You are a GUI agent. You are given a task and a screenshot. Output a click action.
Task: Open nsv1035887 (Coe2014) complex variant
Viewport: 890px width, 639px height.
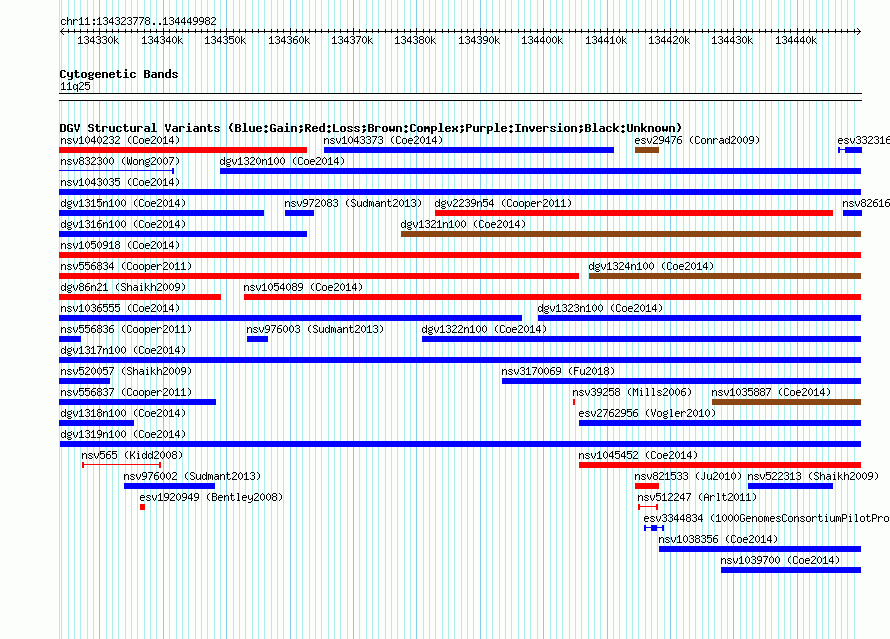tap(786, 402)
